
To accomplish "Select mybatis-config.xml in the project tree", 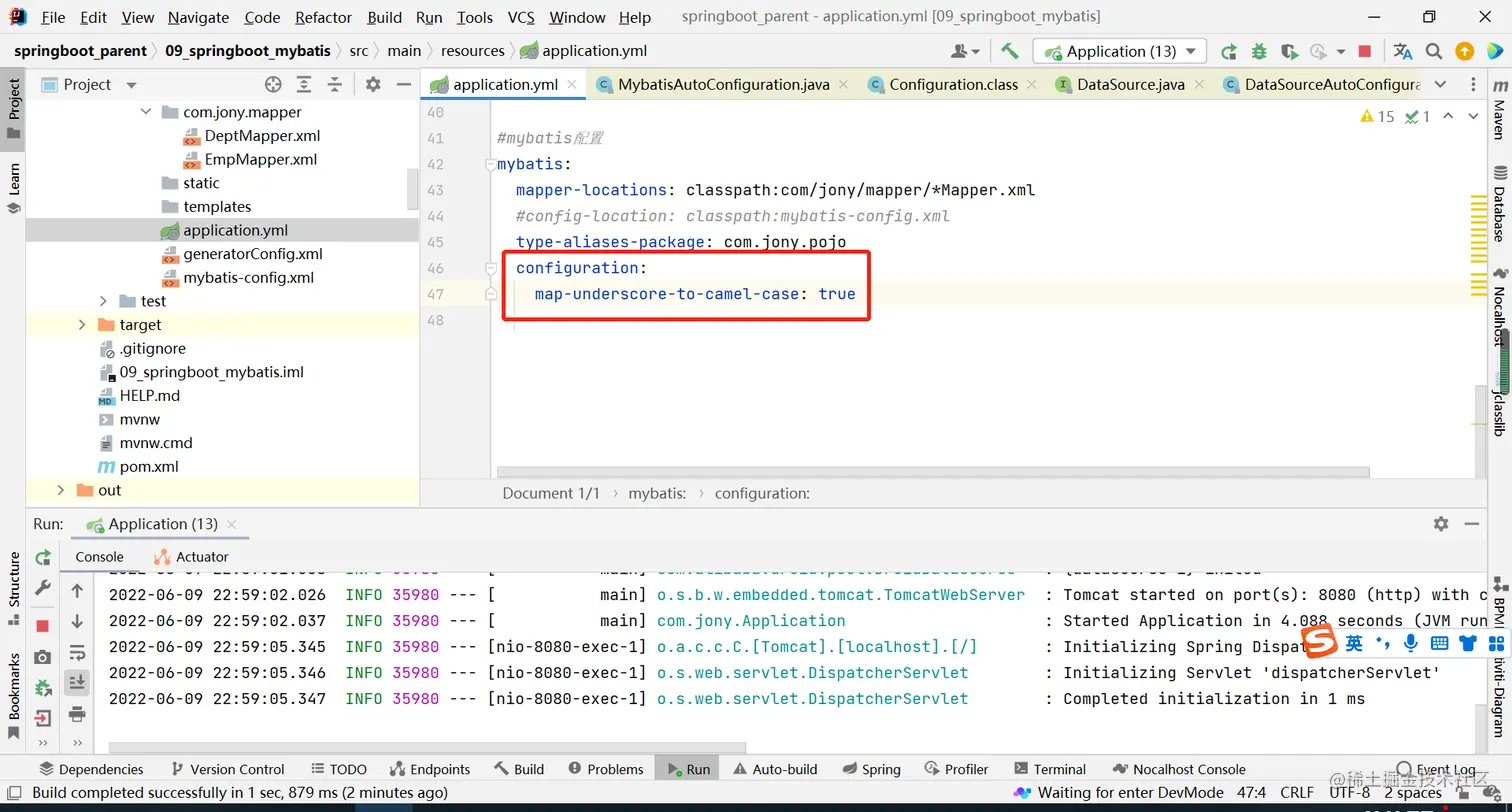I will tap(249, 278).
